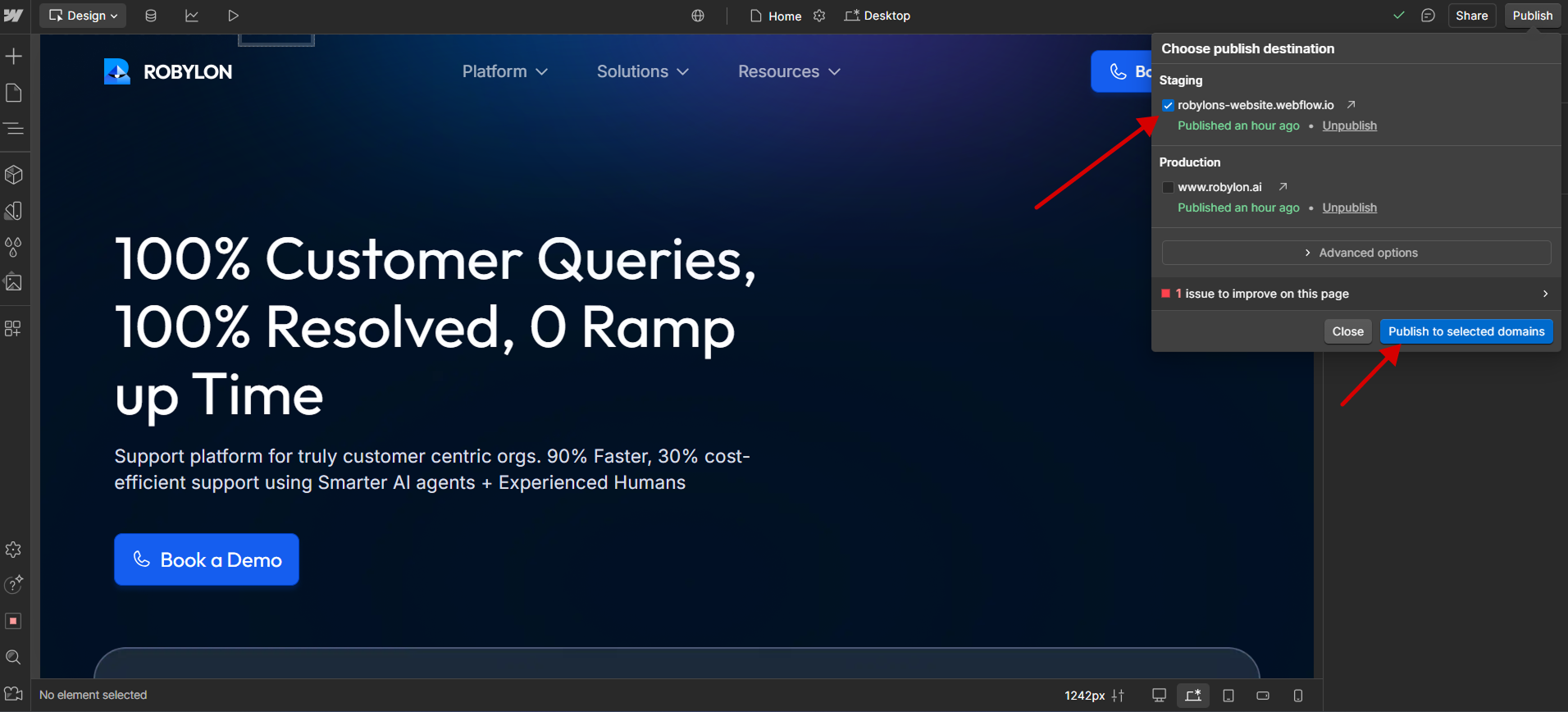Open the Insights chart icon
This screenshot has width=1568, height=712.
192,16
